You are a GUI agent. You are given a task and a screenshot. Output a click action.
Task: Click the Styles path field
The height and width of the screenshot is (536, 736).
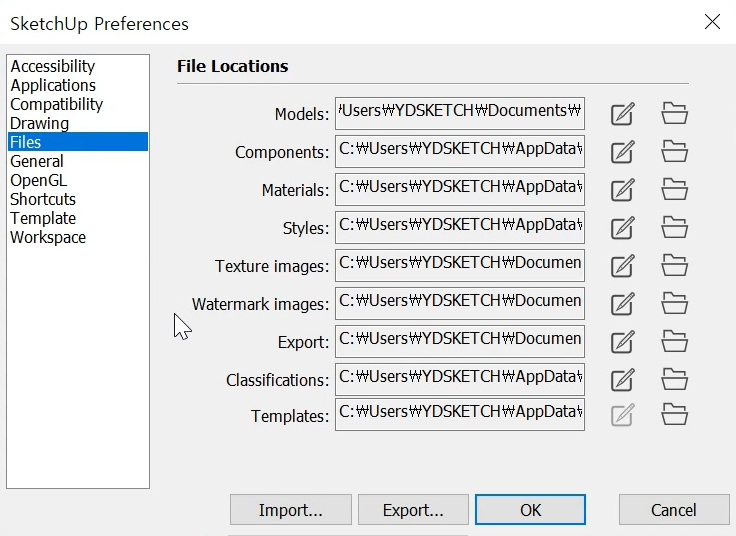pos(460,227)
